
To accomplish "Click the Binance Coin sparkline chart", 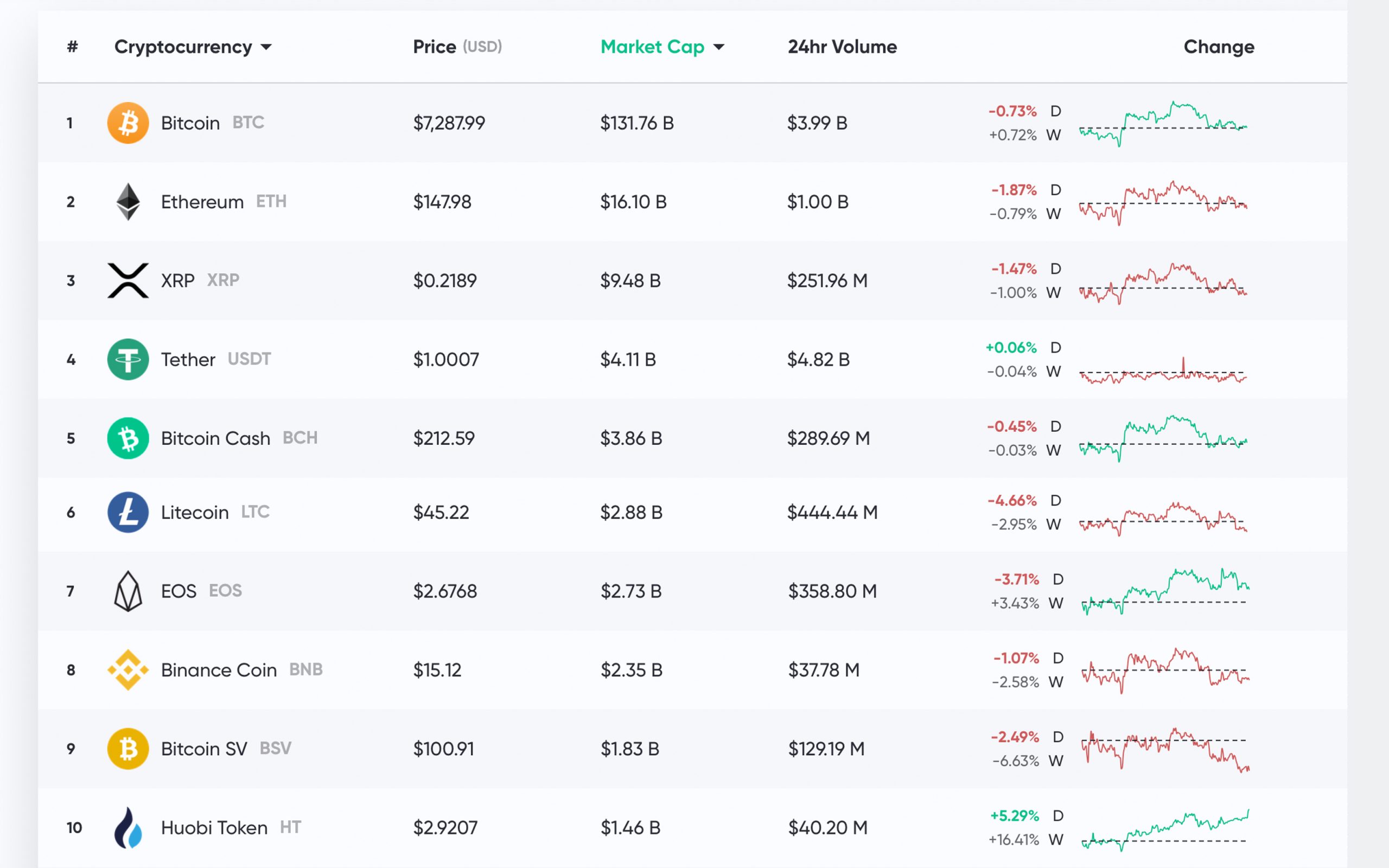I will point(1165,671).
